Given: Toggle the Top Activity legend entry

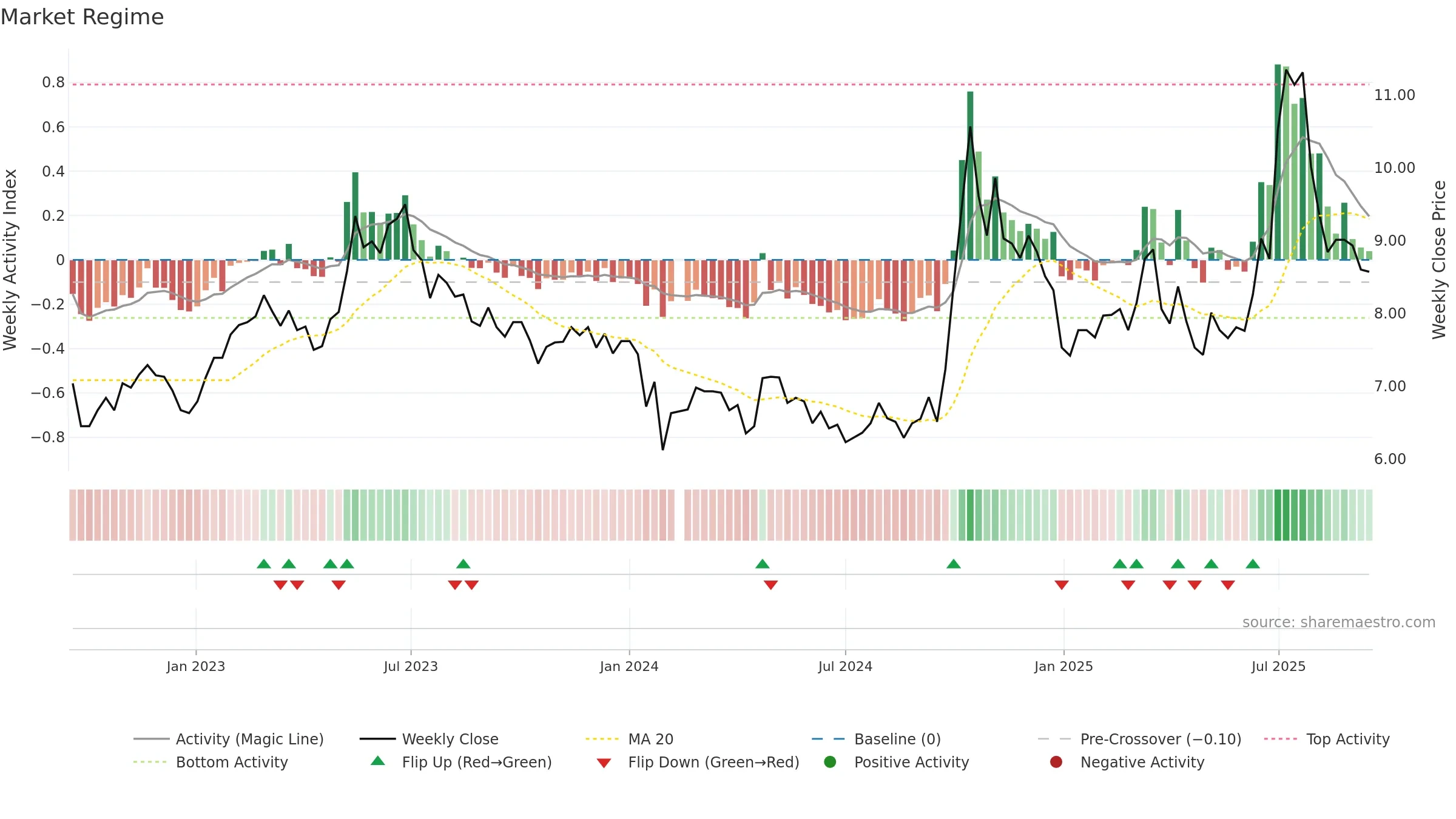Looking at the screenshot, I should click(1327, 739).
